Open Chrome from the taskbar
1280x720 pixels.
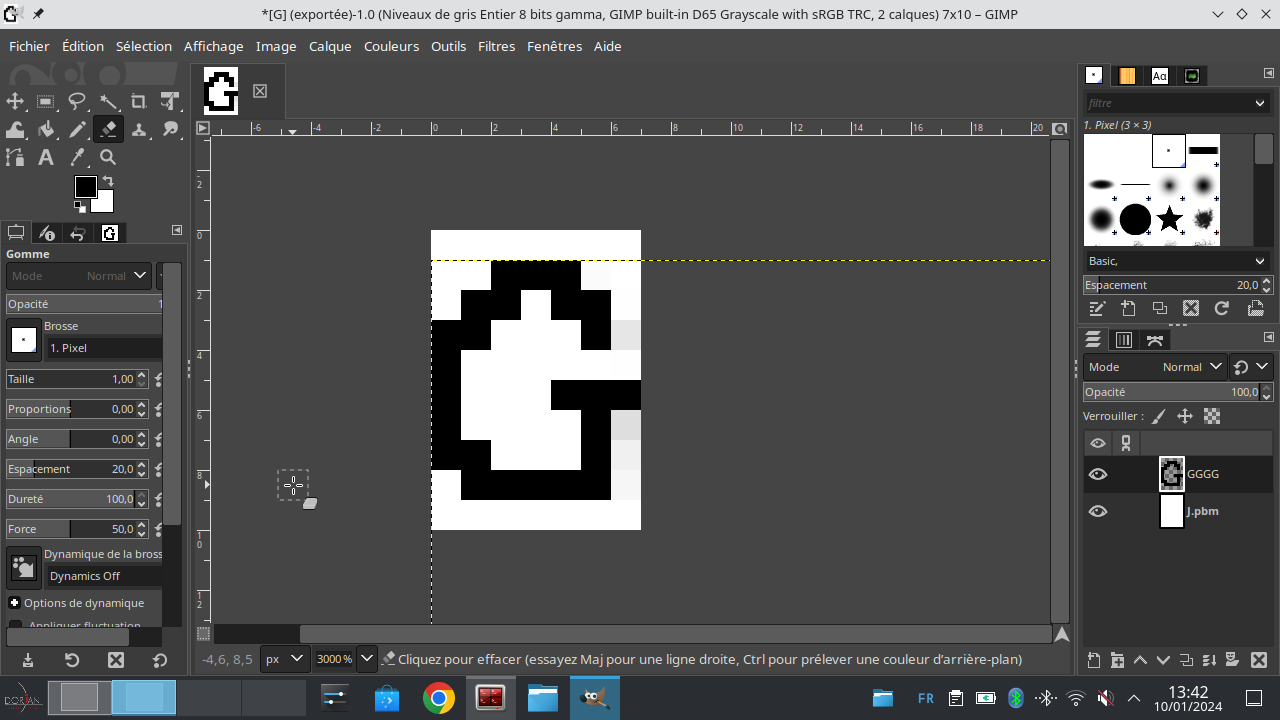[438, 698]
